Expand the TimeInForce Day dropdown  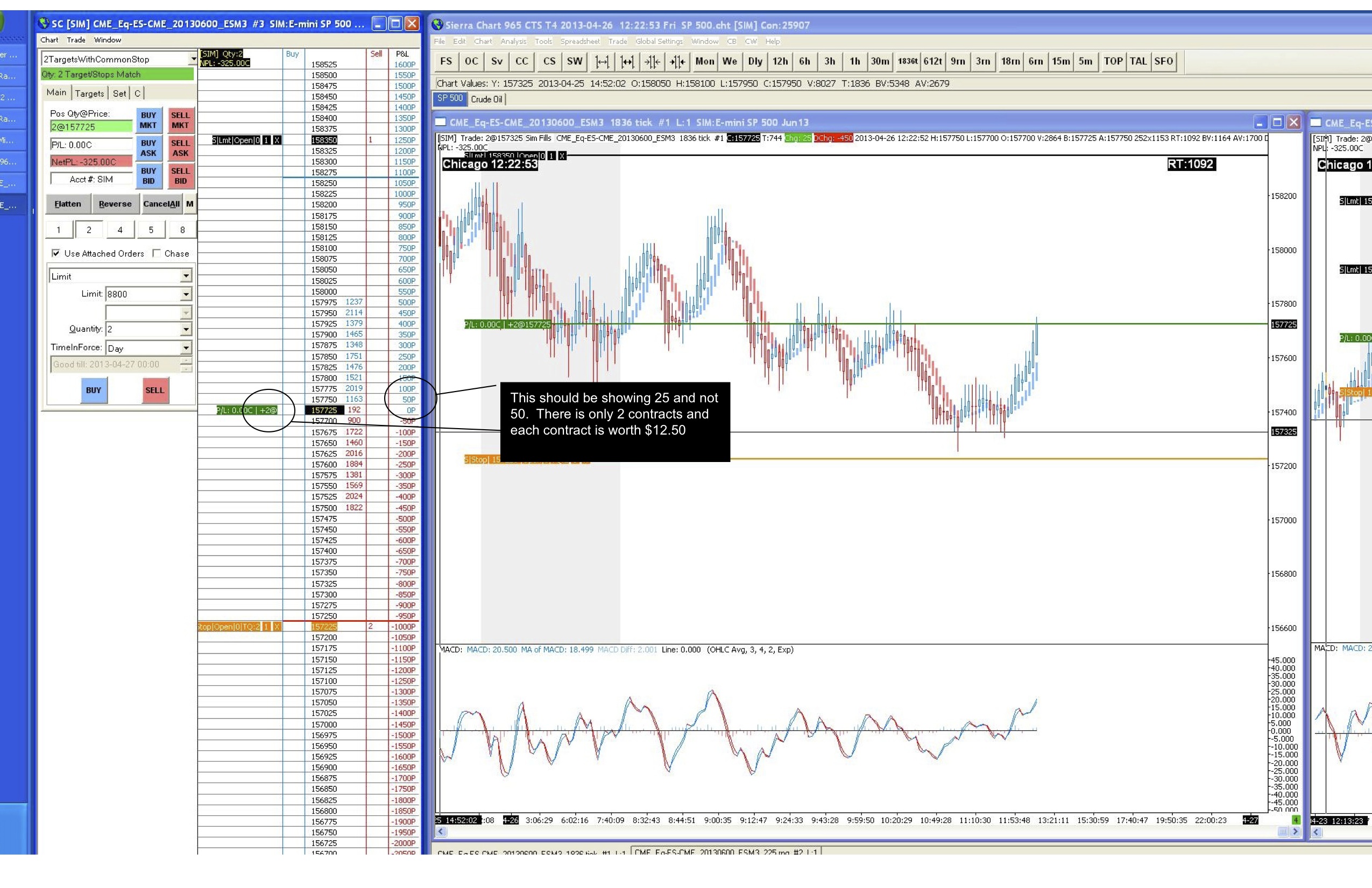coord(186,348)
